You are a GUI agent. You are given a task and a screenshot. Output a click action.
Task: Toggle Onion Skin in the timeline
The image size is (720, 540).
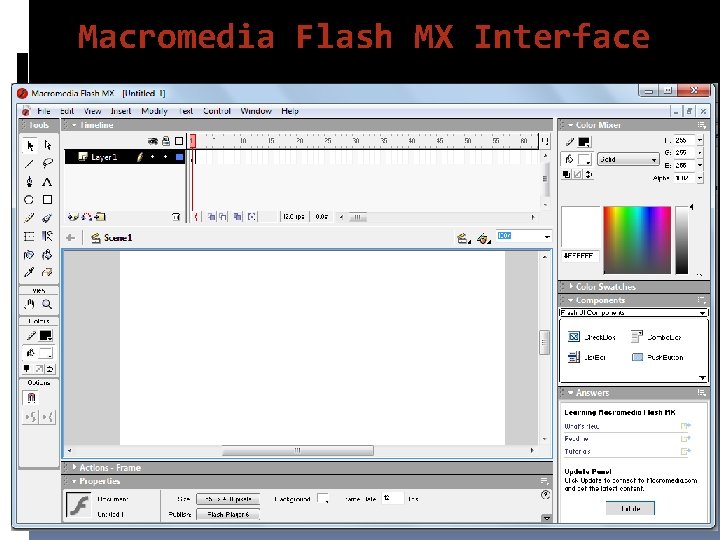211,216
